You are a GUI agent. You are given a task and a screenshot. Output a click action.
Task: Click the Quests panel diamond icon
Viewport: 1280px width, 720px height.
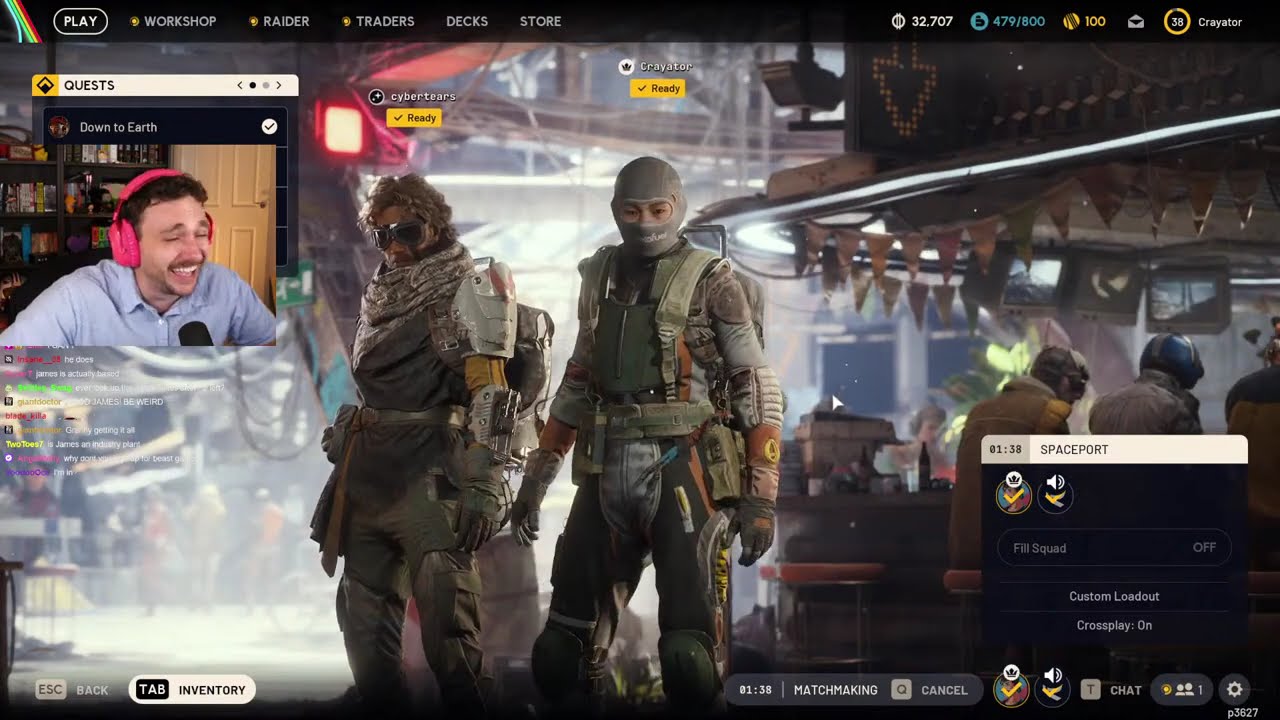coord(45,85)
